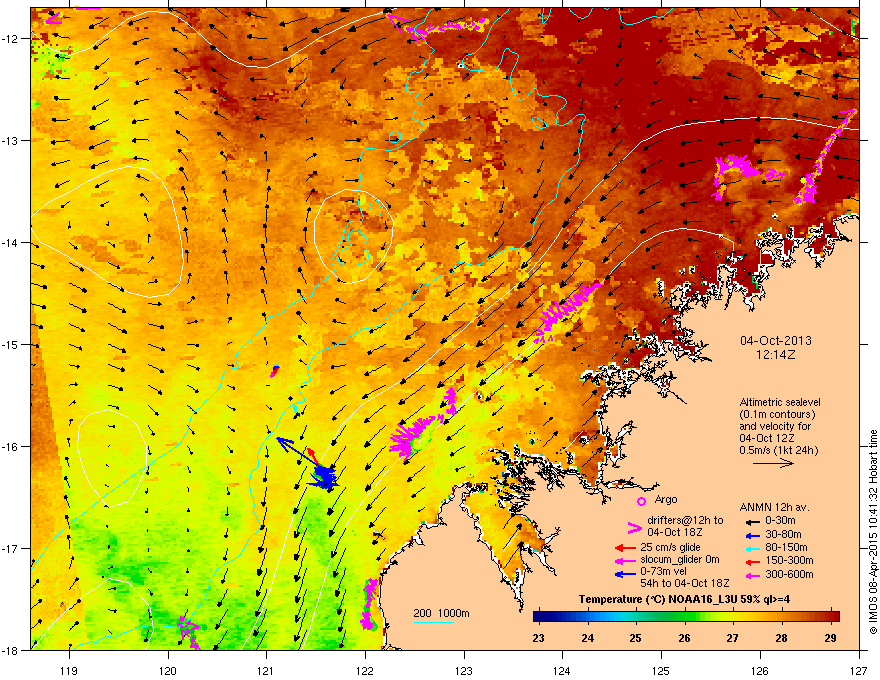
Task: Click the latitude axis label -18
Action: 11,650
